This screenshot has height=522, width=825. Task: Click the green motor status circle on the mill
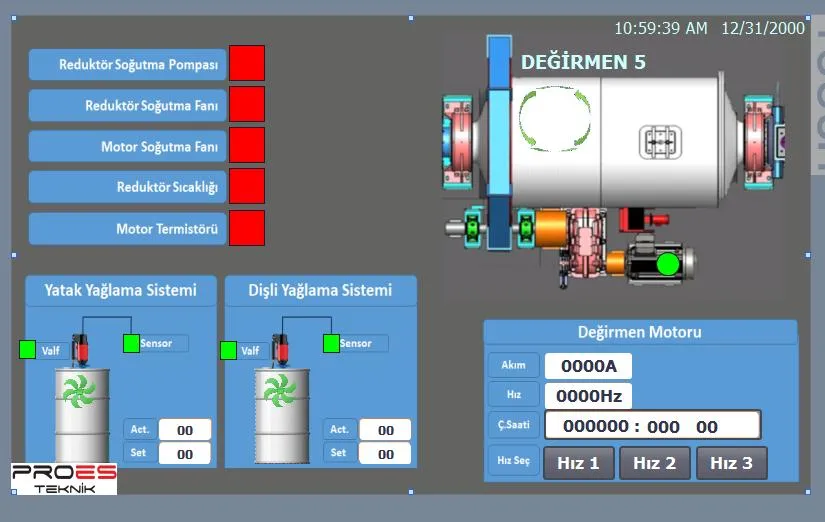667,265
